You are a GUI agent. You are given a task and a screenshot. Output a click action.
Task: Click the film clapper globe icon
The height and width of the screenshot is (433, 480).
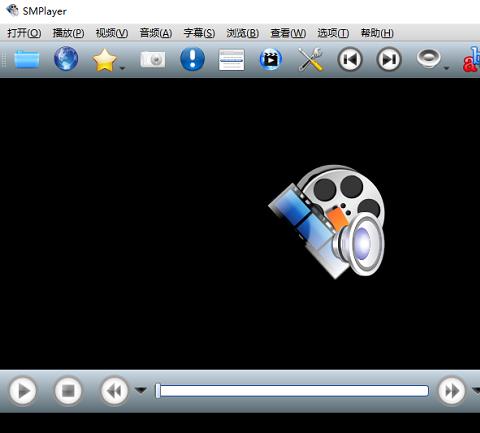click(x=271, y=59)
